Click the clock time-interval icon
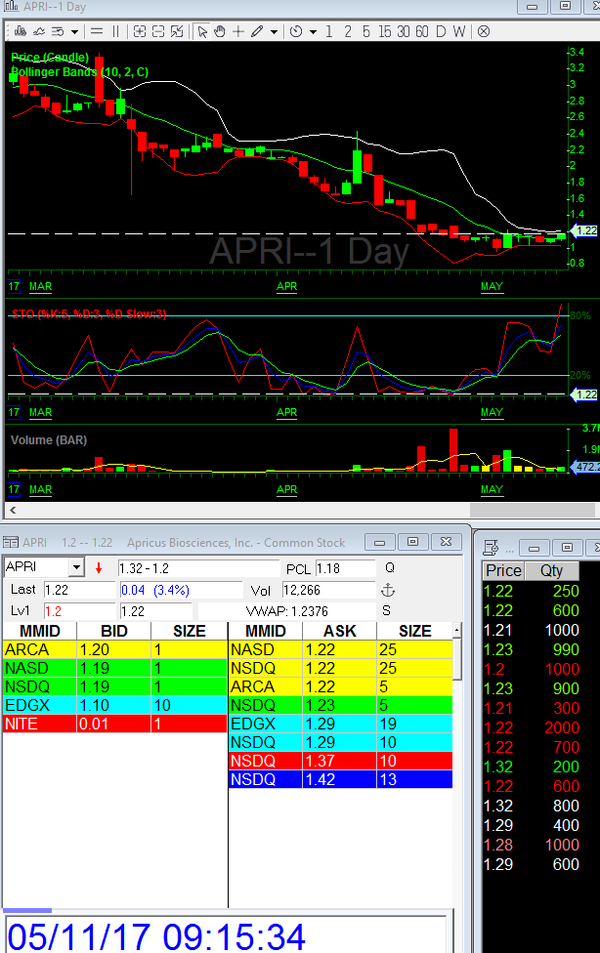The image size is (600, 953). [296, 31]
